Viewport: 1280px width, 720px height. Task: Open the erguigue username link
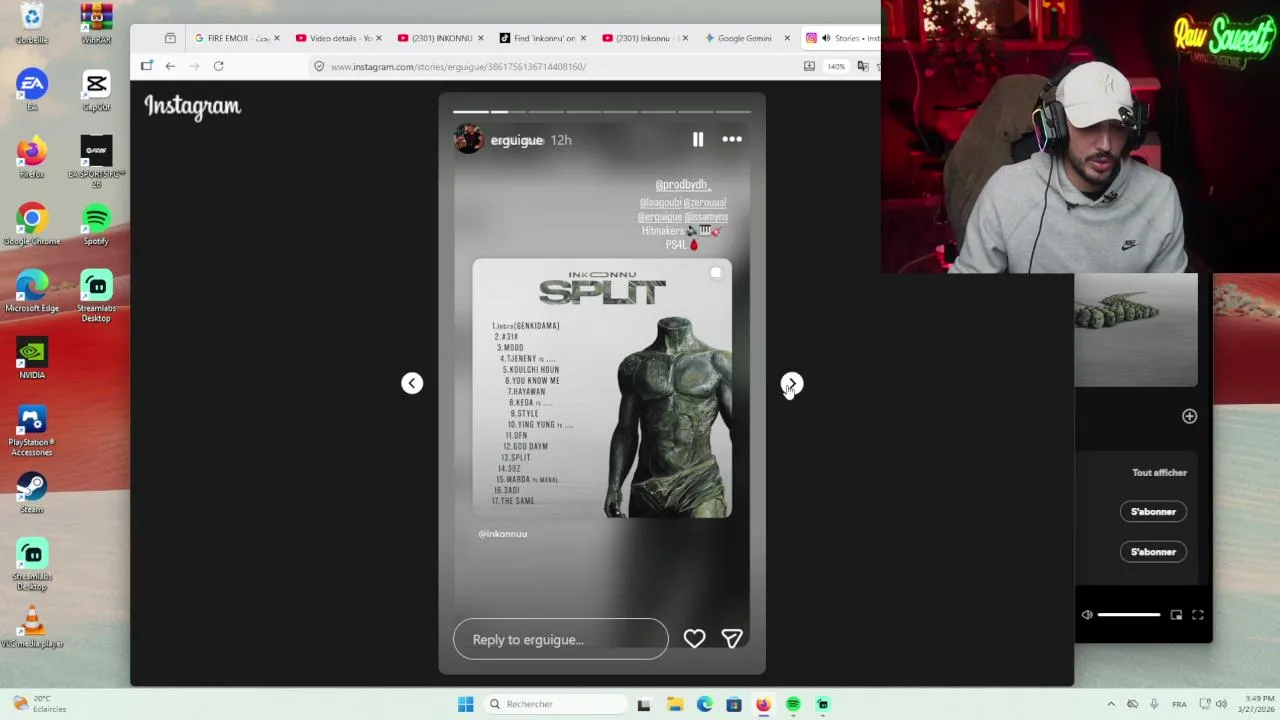[x=517, y=140]
